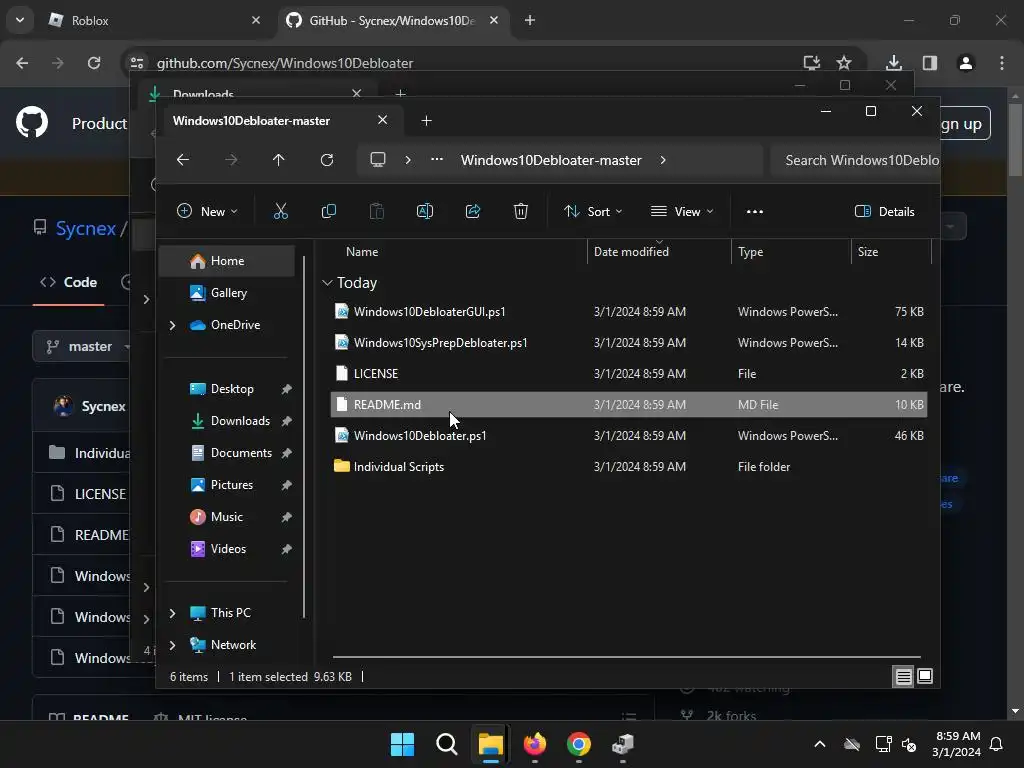Screen dimensions: 1024x768
Task: Open Gallery in the navigation pane
Action: 227,293
